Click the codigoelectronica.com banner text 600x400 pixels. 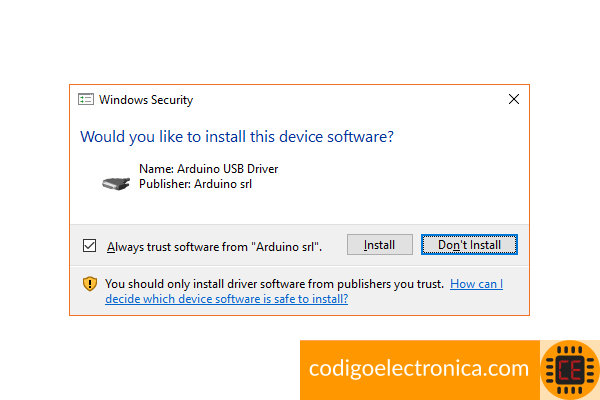(x=419, y=368)
